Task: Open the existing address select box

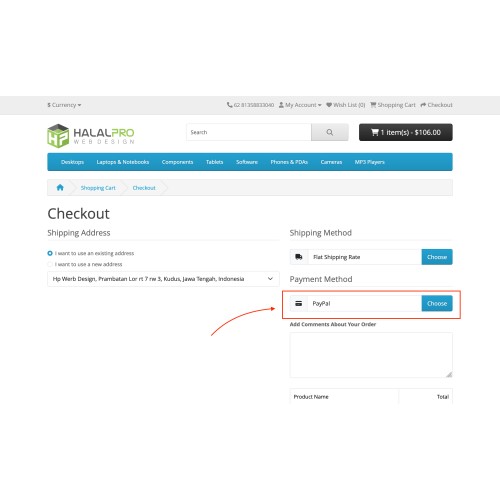Action: [163, 279]
